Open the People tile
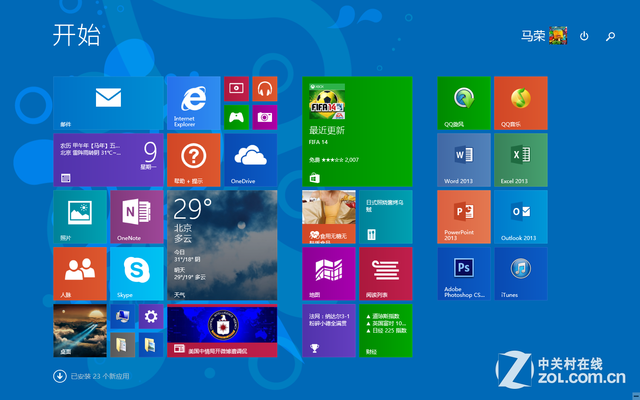 (x=80, y=274)
